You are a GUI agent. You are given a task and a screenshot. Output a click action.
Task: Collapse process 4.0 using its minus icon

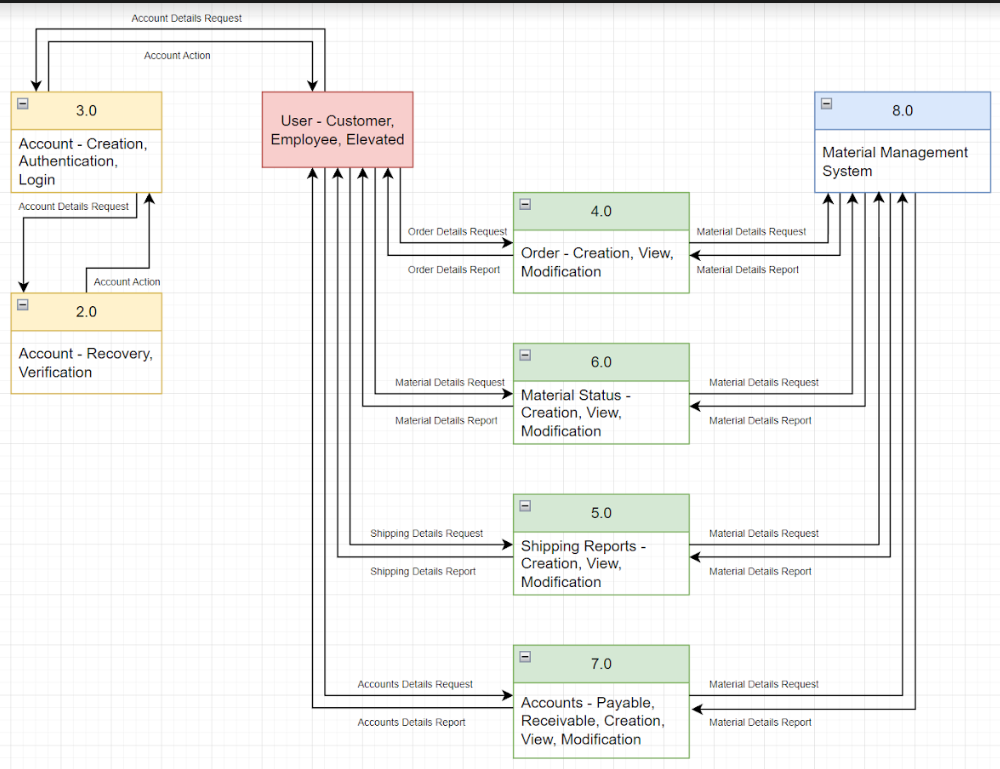525,202
